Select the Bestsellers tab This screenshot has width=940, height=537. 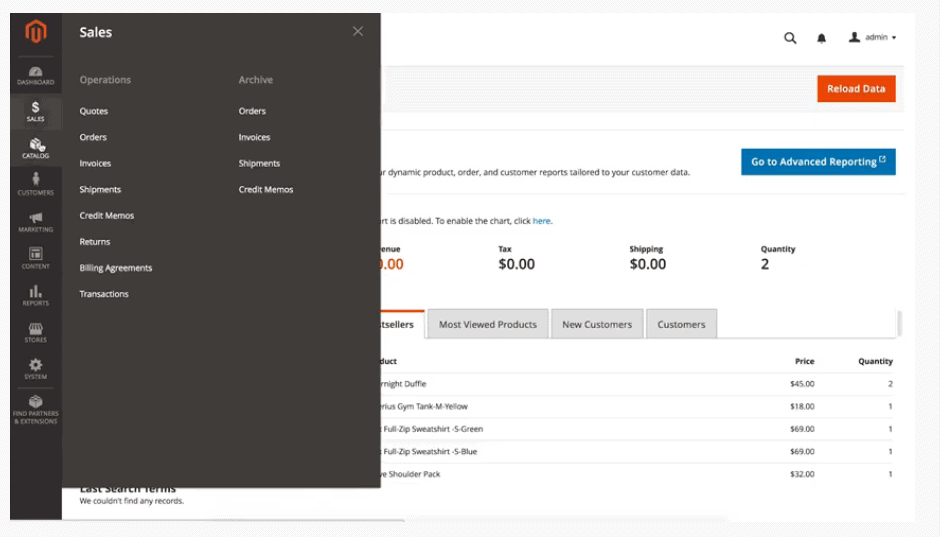402,324
